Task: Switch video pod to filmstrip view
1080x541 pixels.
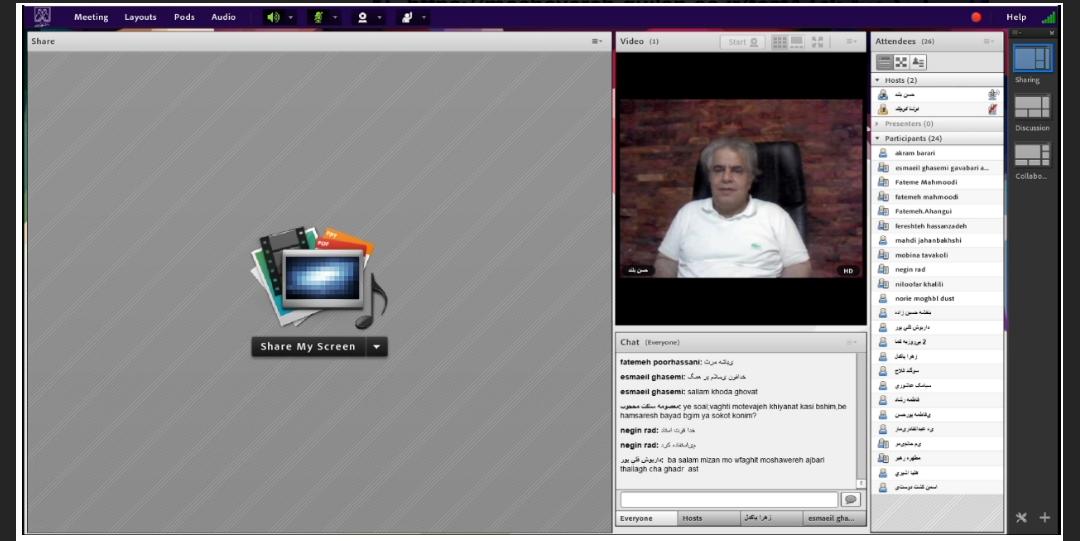Action: [x=798, y=42]
